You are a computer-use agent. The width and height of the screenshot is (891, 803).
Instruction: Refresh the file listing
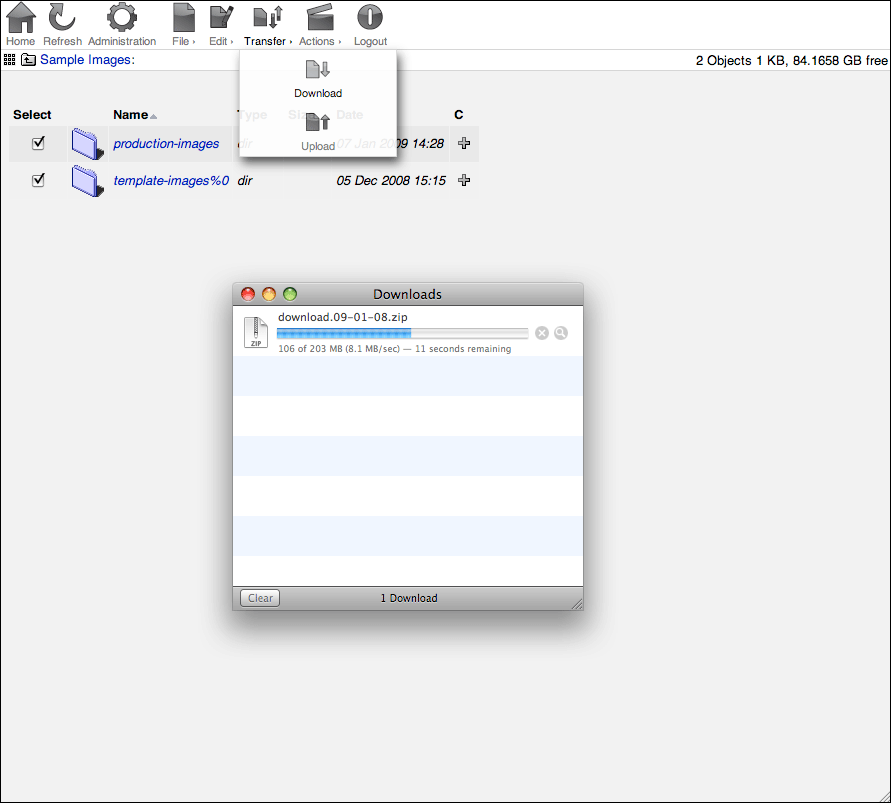[x=62, y=17]
